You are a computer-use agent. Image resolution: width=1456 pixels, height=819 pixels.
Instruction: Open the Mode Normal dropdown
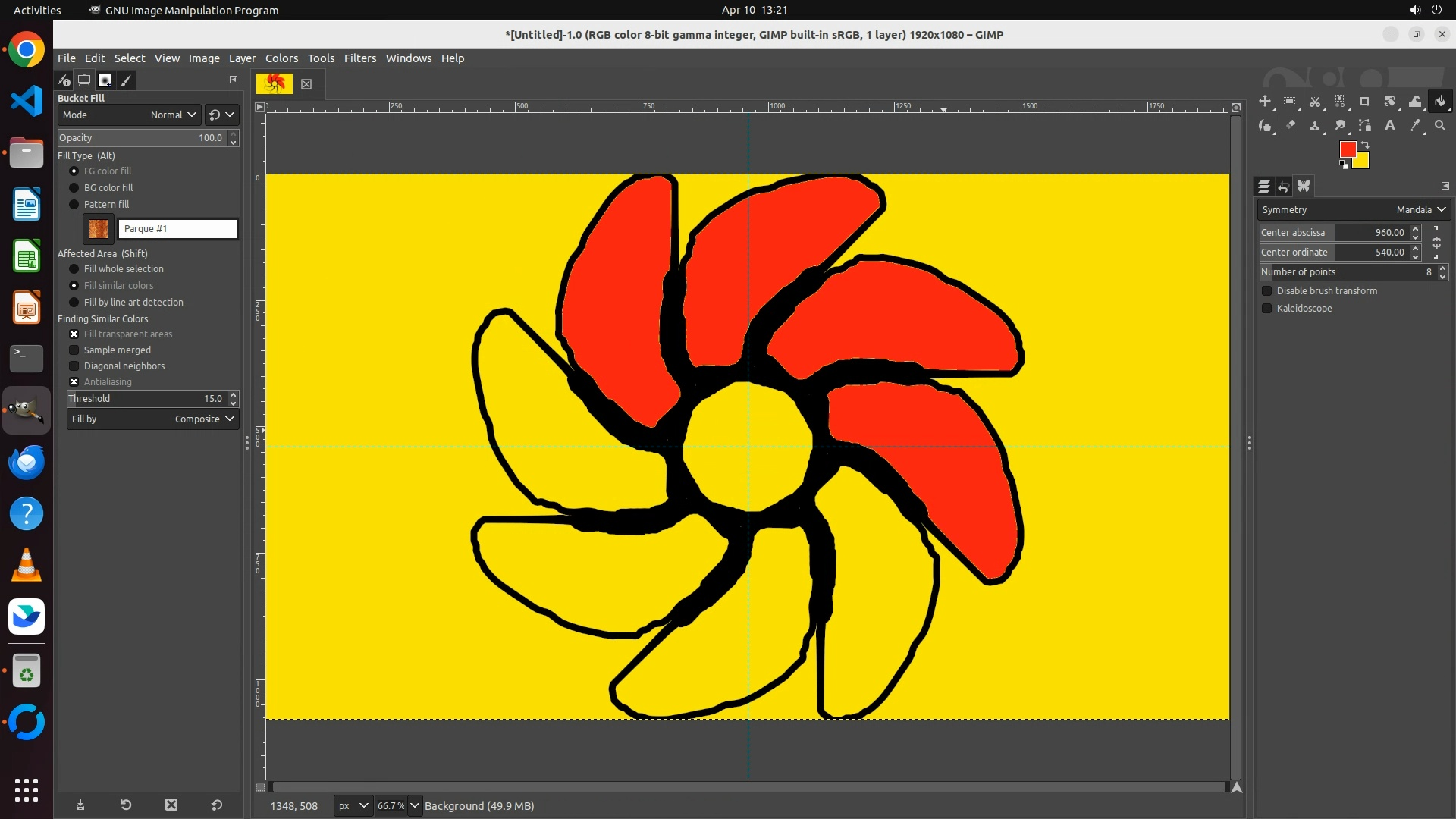(129, 115)
